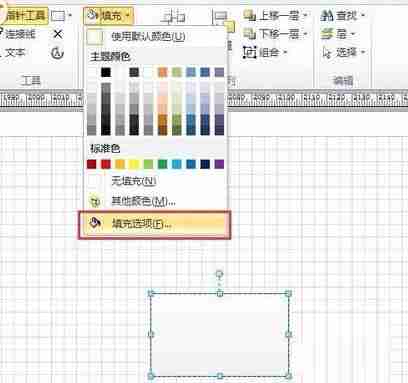Pick the light blue standard color
408x383 pixels.
(x=177, y=164)
